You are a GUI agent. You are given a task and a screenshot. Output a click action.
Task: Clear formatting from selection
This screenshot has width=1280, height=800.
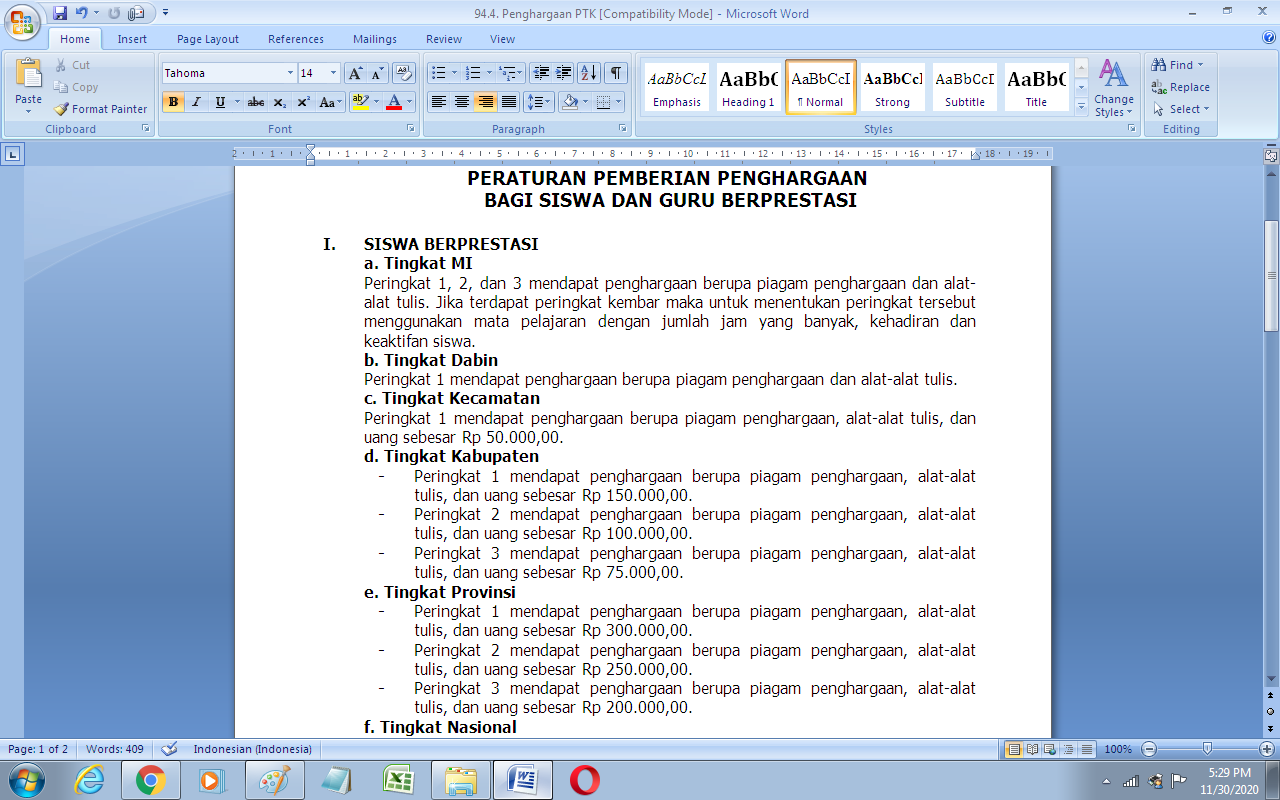pos(404,73)
